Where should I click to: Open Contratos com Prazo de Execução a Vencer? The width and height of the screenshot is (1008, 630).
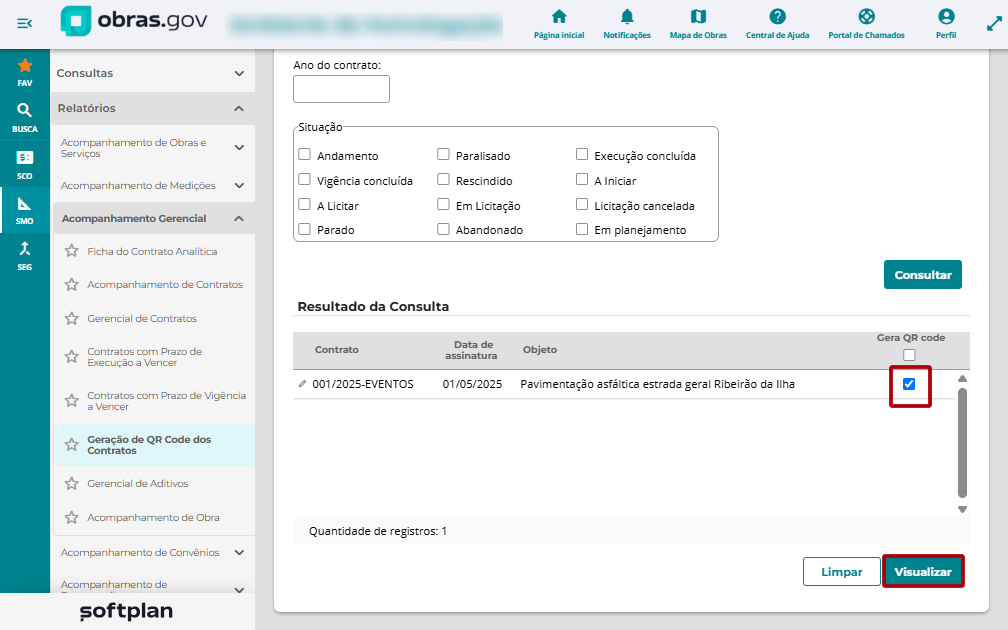coord(145,357)
